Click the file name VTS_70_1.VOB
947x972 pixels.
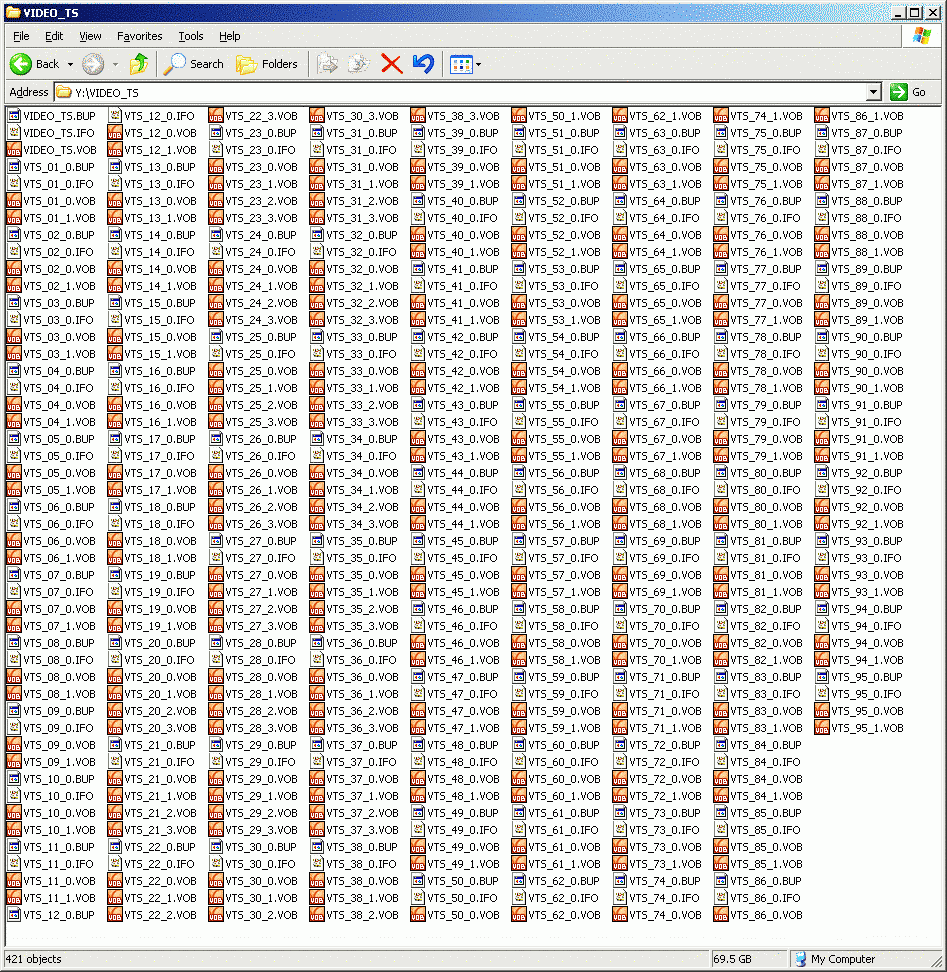666,660
